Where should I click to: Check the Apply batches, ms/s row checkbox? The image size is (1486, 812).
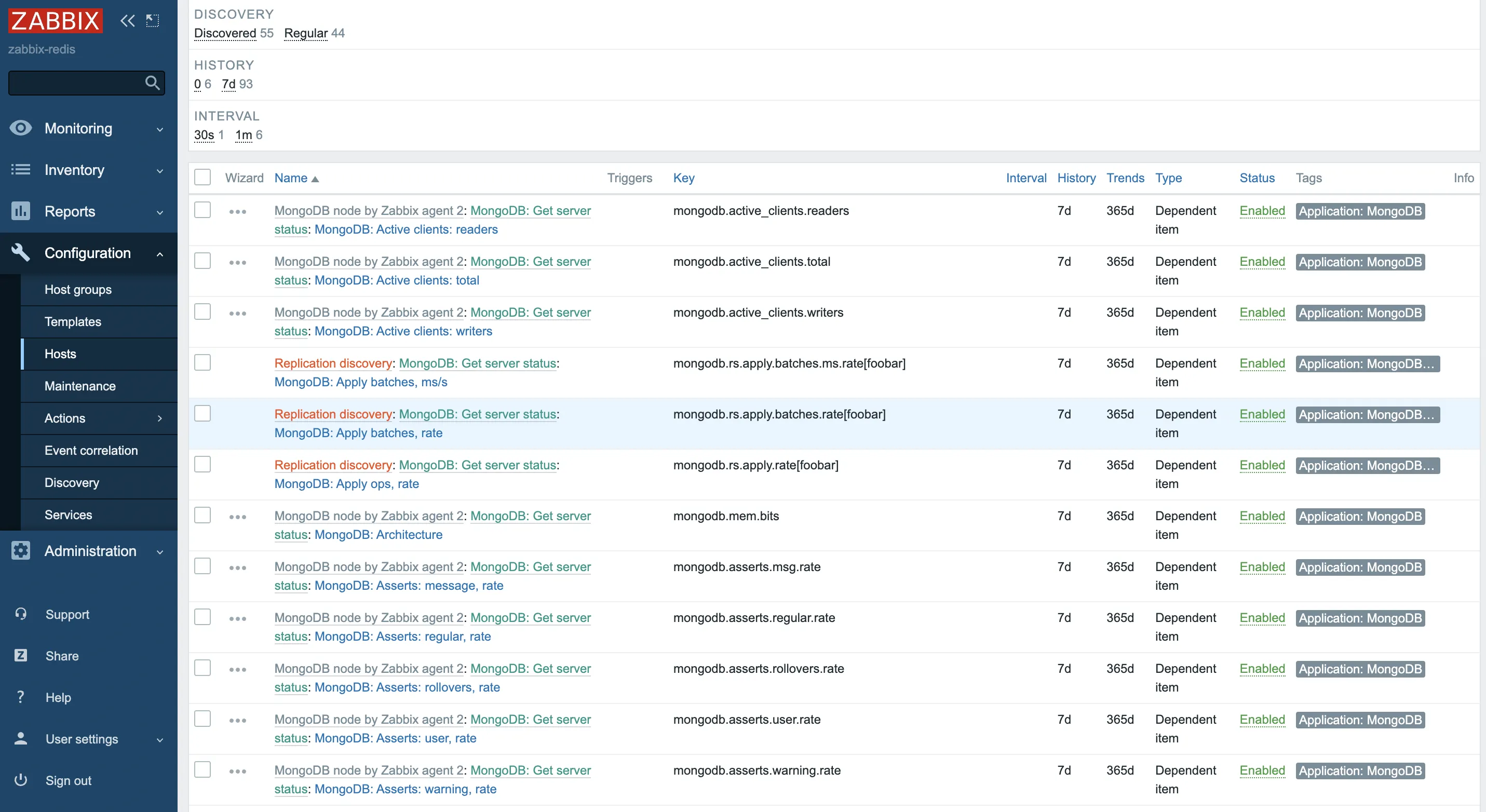coord(202,362)
